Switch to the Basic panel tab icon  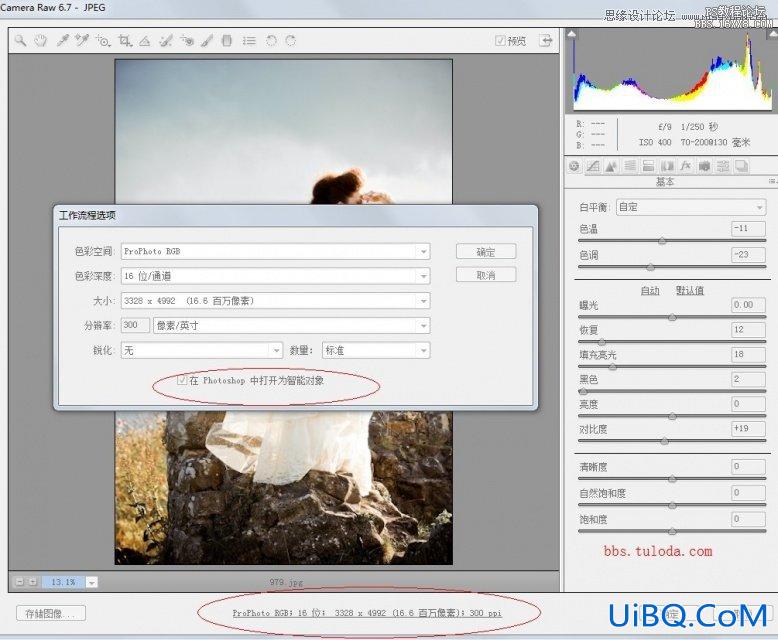tap(575, 166)
